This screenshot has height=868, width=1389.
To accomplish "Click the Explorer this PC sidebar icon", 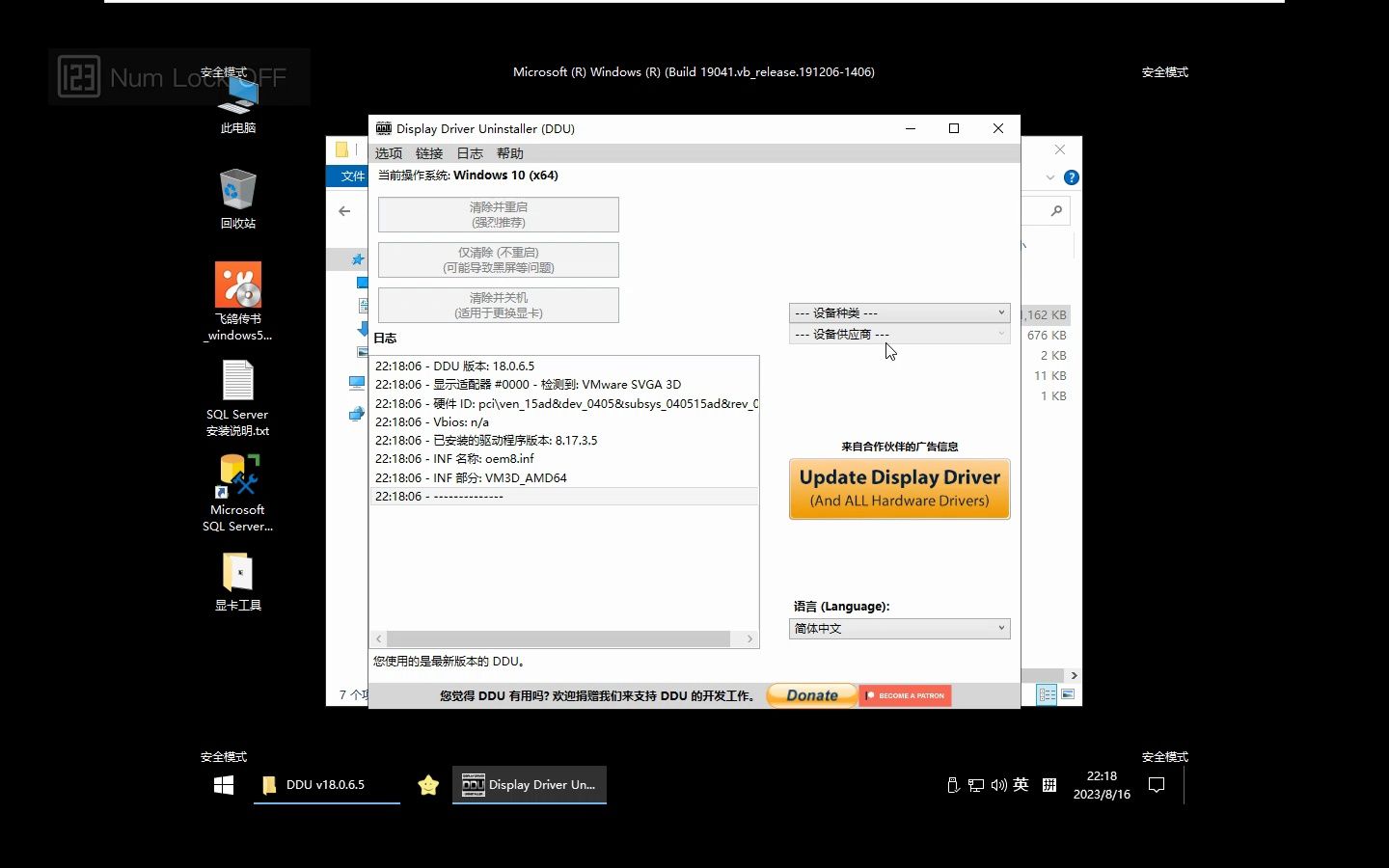I will pyautogui.click(x=357, y=383).
